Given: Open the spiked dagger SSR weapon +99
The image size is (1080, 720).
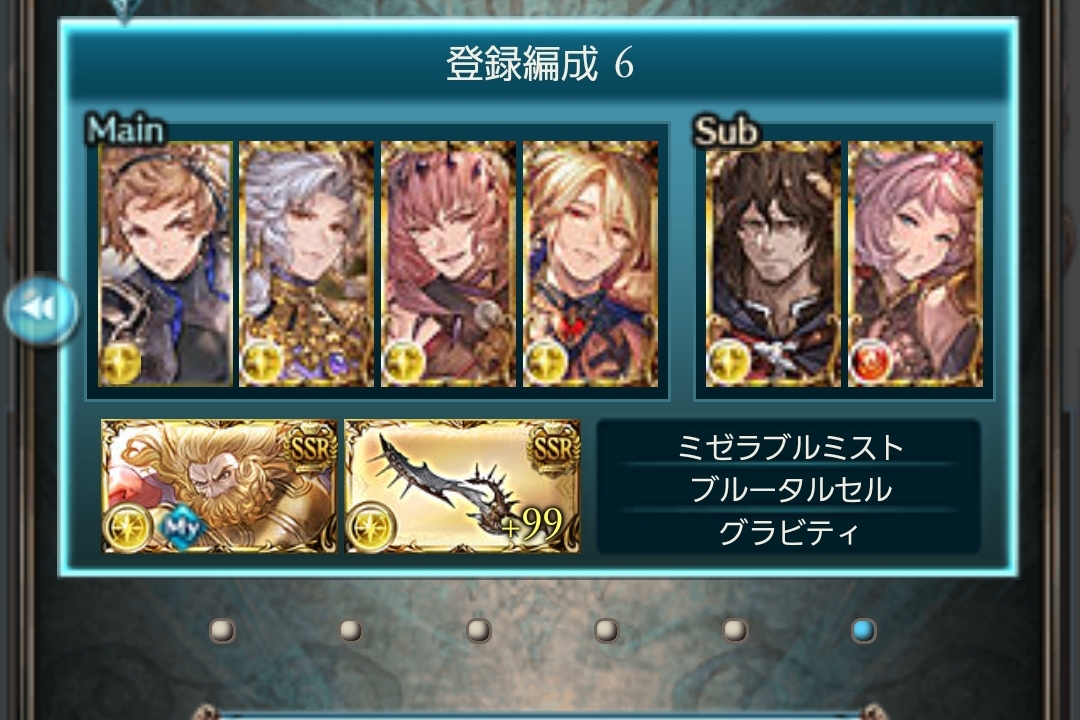Looking at the screenshot, I should point(462,486).
